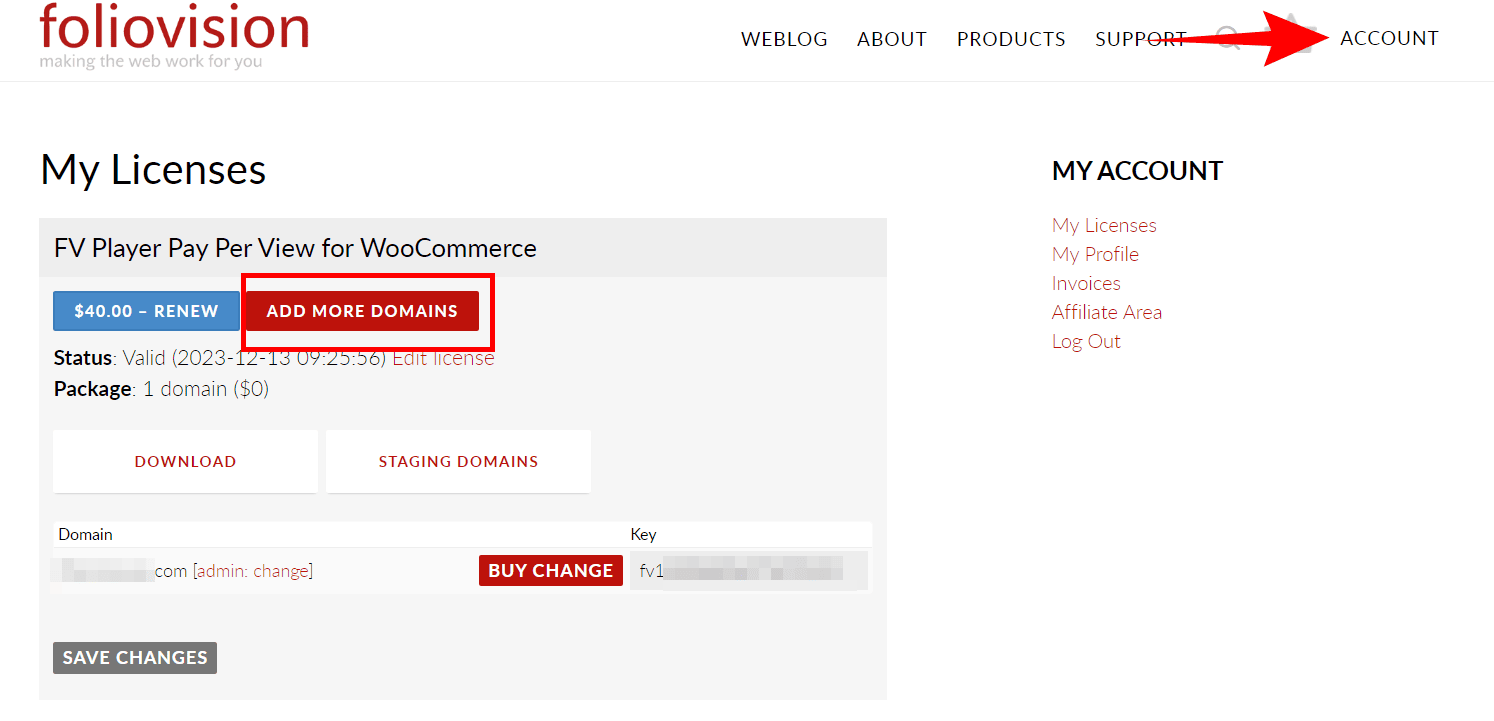Click the BUY CHANGE button
The height and width of the screenshot is (721, 1494).
click(551, 571)
